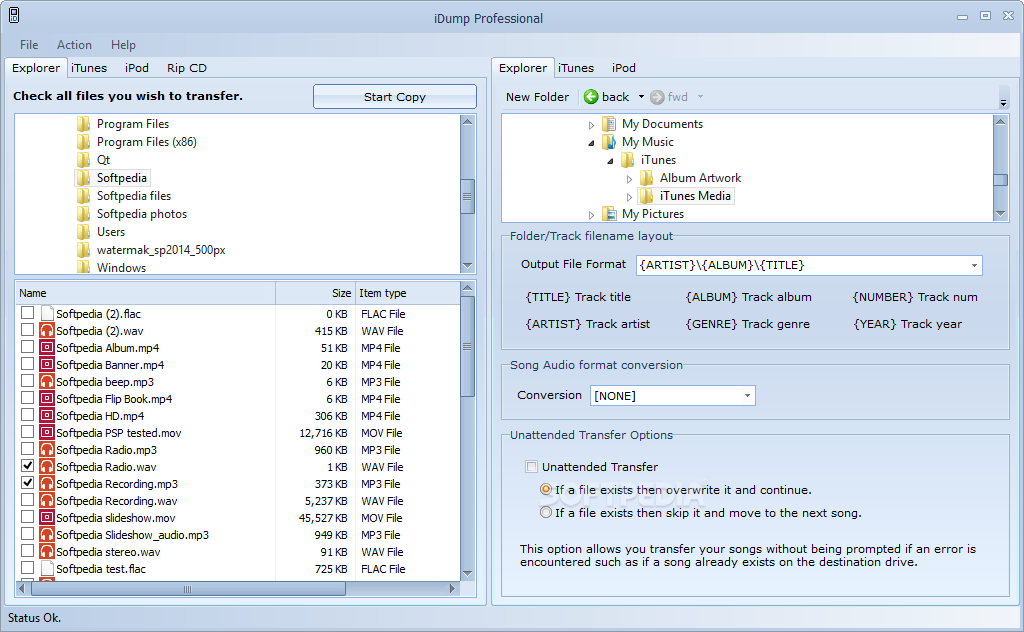Check the Softpedia beep.mp3 checkbox
Screen dimensions: 1024x632
click(27, 381)
